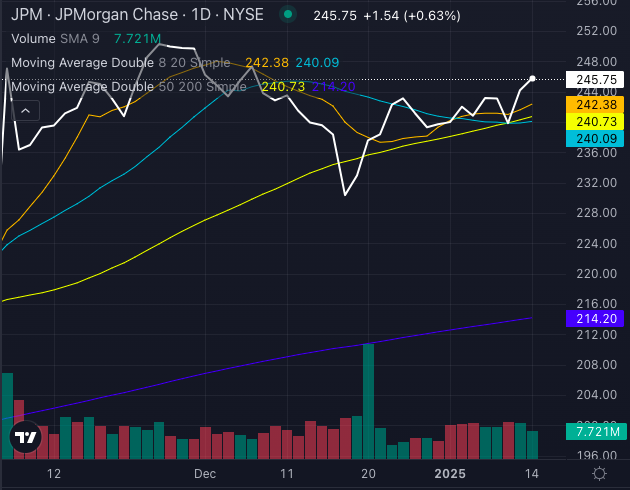Click the 14 date axis label
This screenshot has width=630, height=490.
[532, 474]
